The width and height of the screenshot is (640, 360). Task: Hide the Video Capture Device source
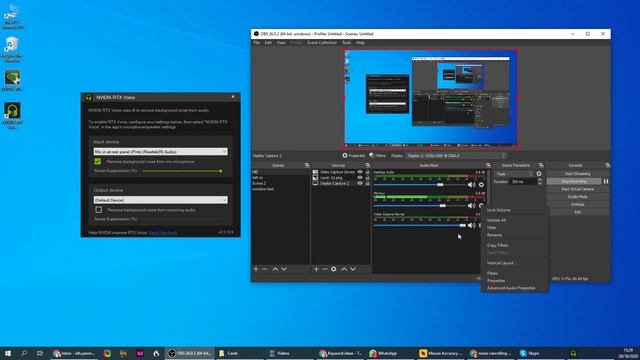(360, 172)
